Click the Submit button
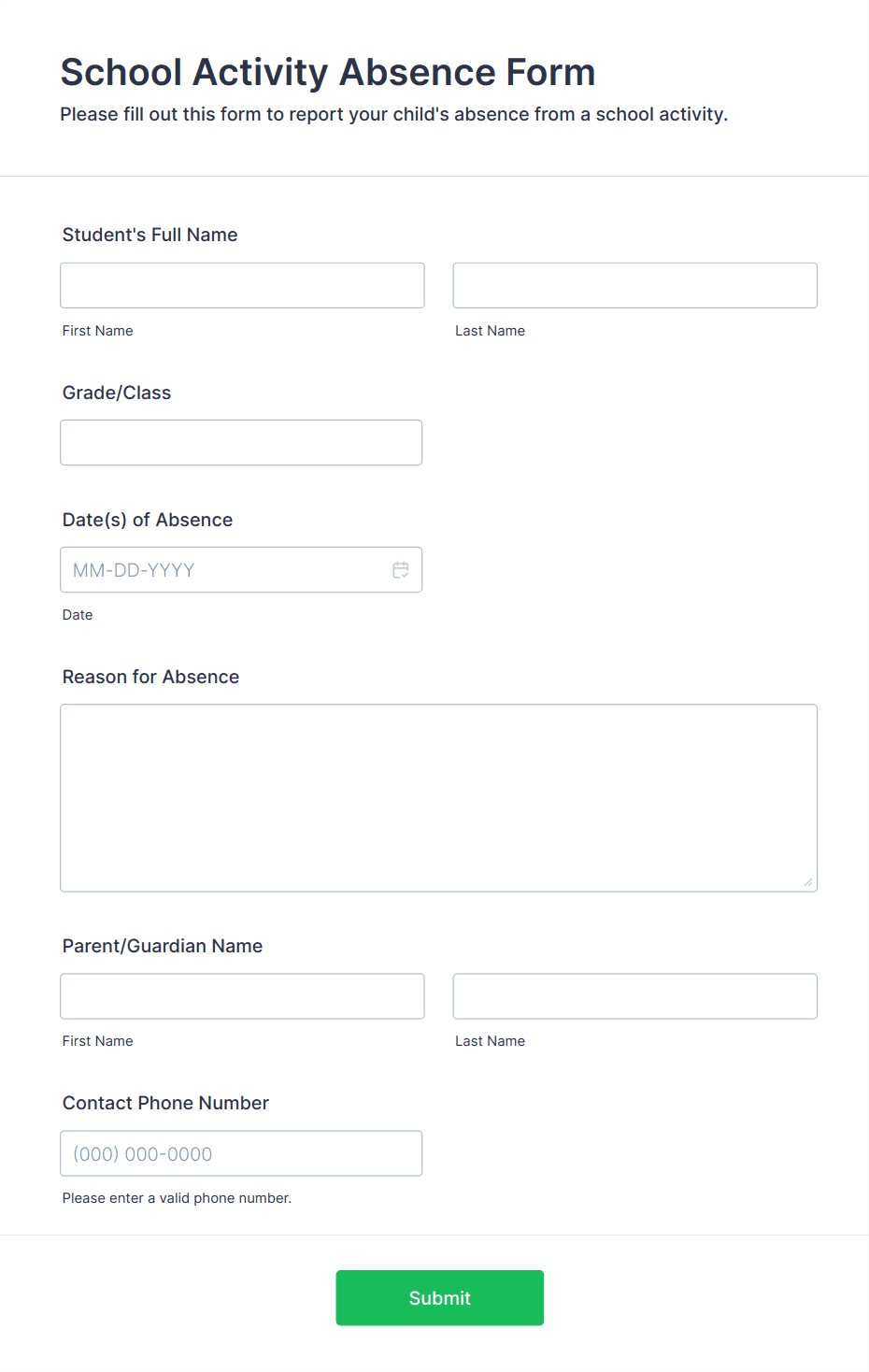The width and height of the screenshot is (869, 1372). click(x=439, y=1297)
